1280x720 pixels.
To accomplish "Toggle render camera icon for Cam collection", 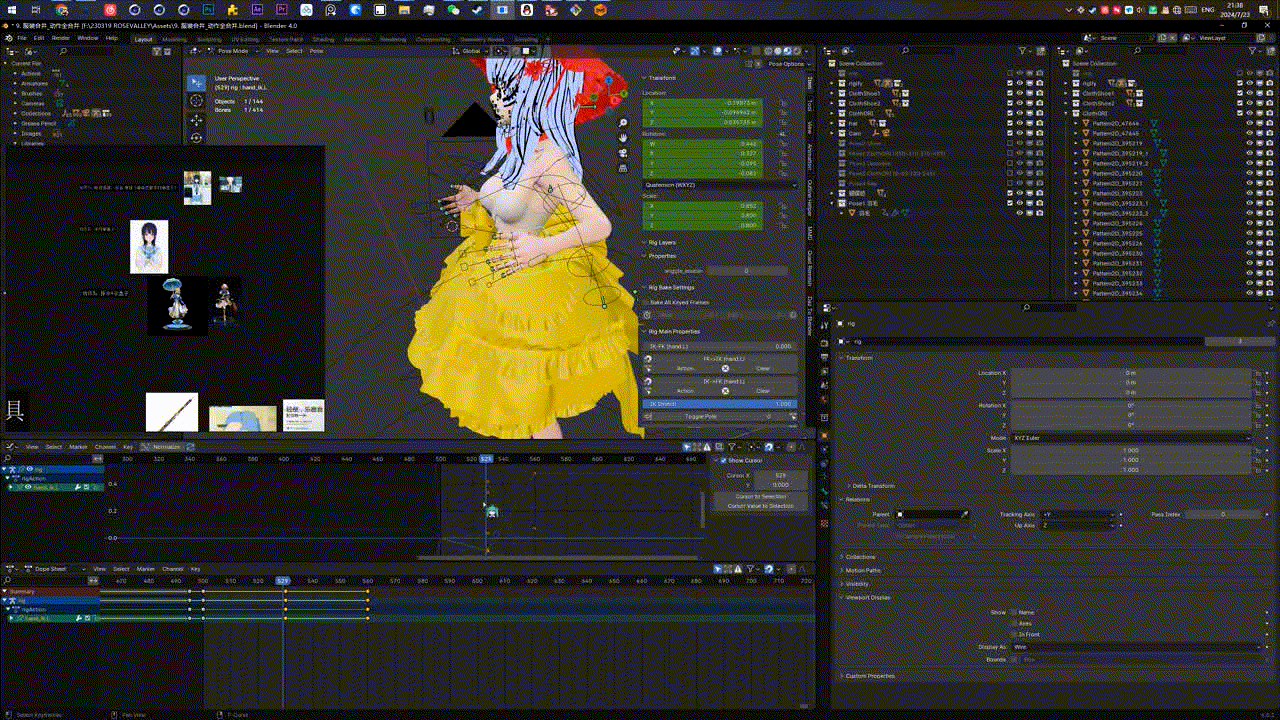I will tap(1041, 133).
